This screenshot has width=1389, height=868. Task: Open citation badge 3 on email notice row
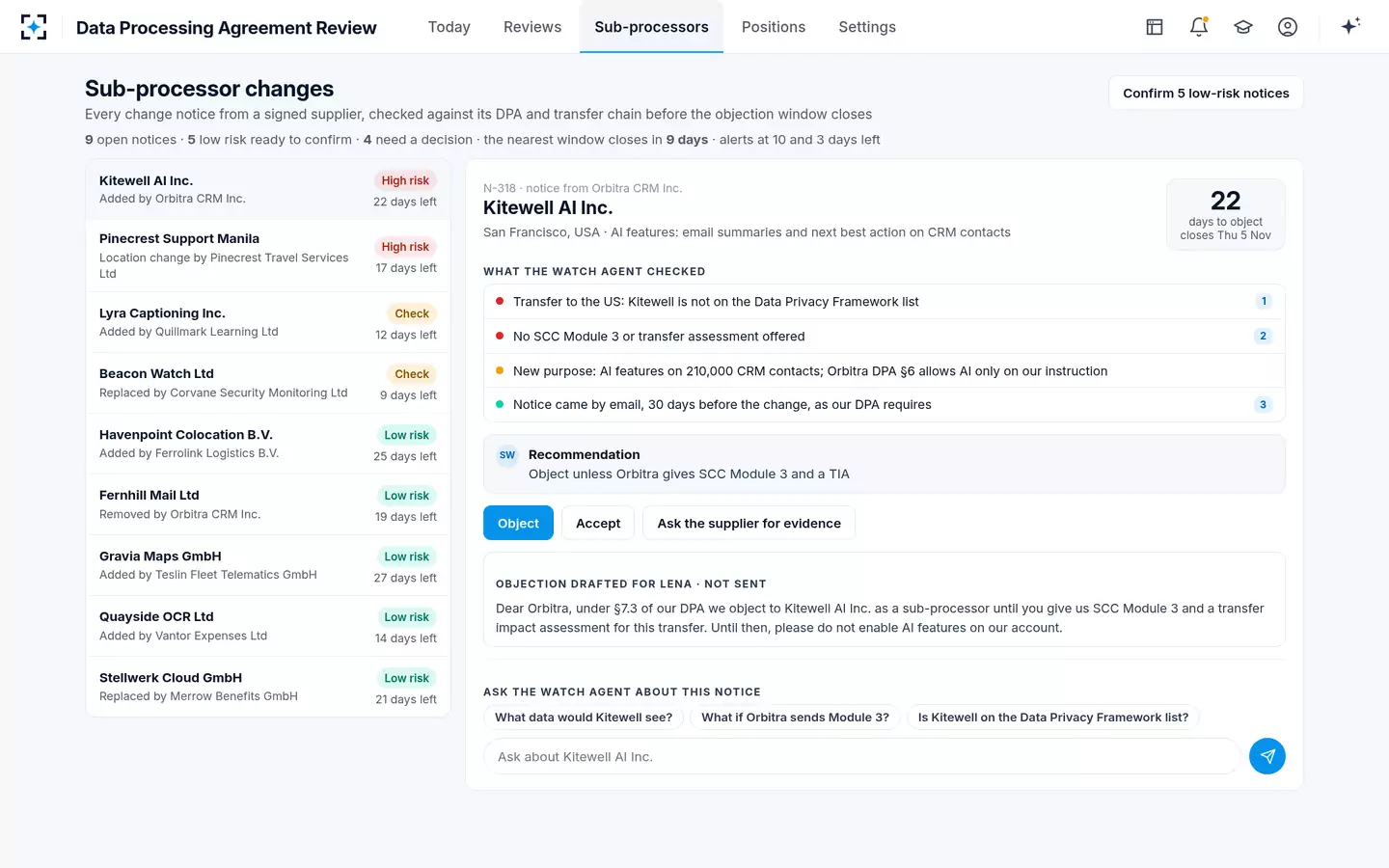1264,404
